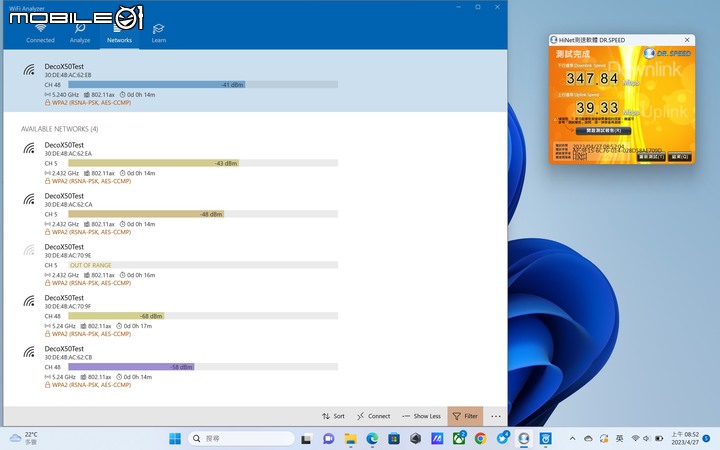This screenshot has width=720, height=450.
Task: Select the AVAILABLE NETWORKS (4) heading
Action: point(60,129)
